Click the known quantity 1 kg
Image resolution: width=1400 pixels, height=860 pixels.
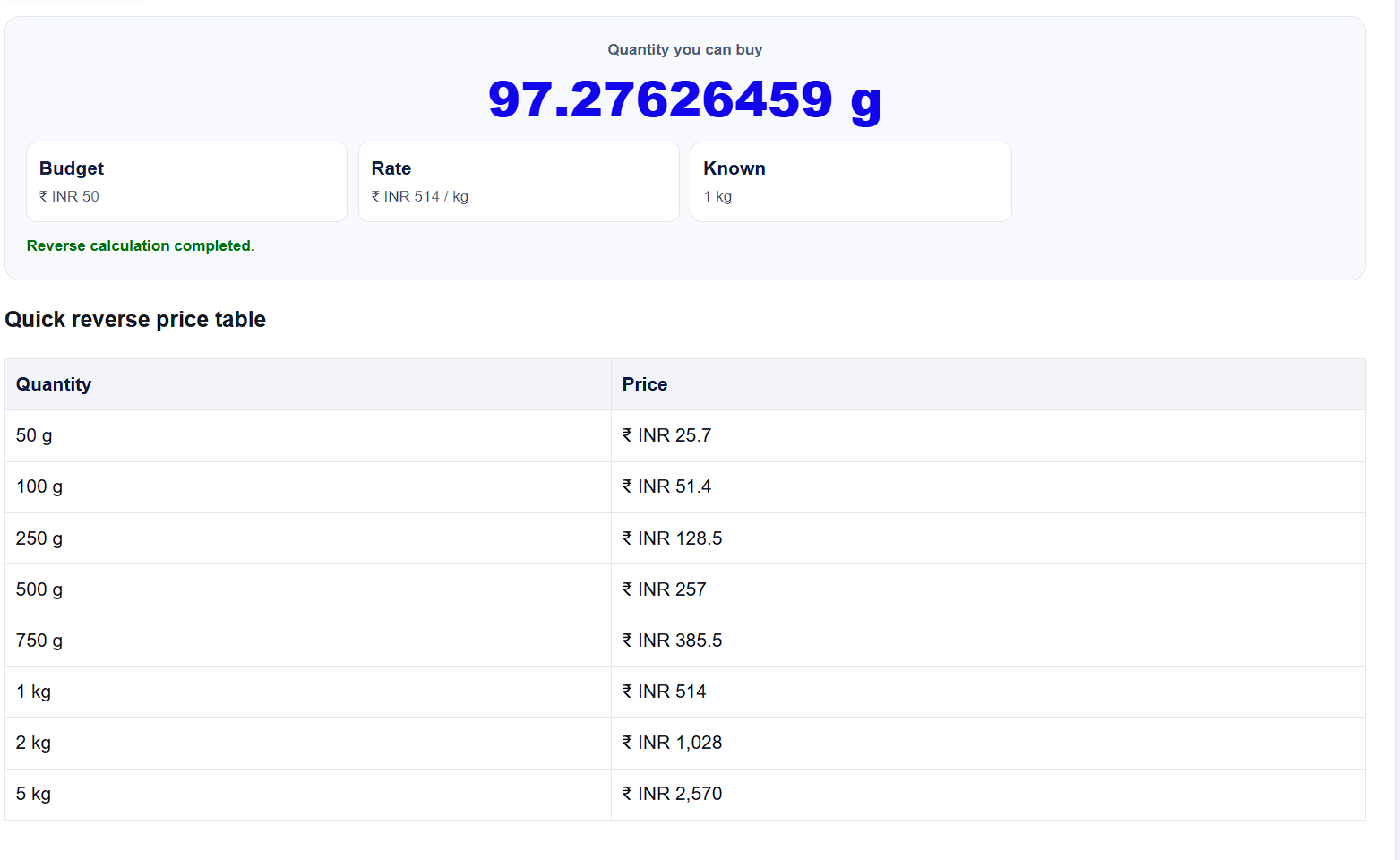click(x=717, y=196)
